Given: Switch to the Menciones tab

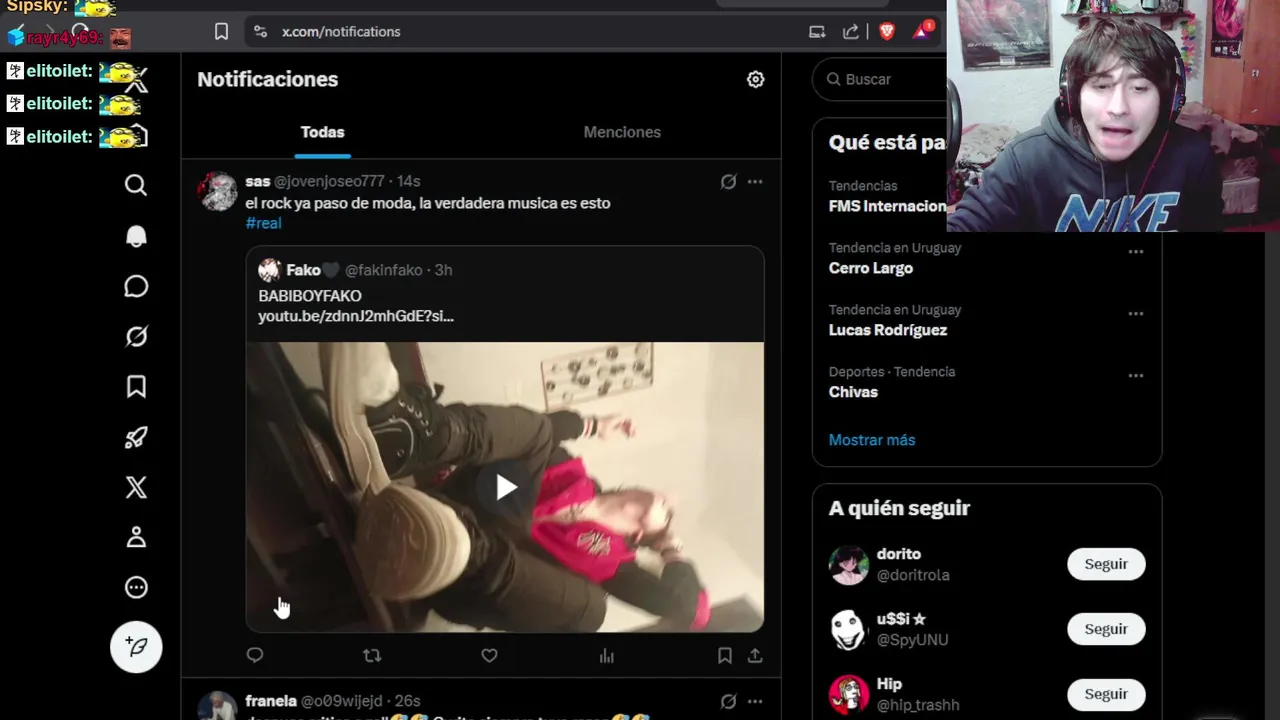Looking at the screenshot, I should coord(622,132).
